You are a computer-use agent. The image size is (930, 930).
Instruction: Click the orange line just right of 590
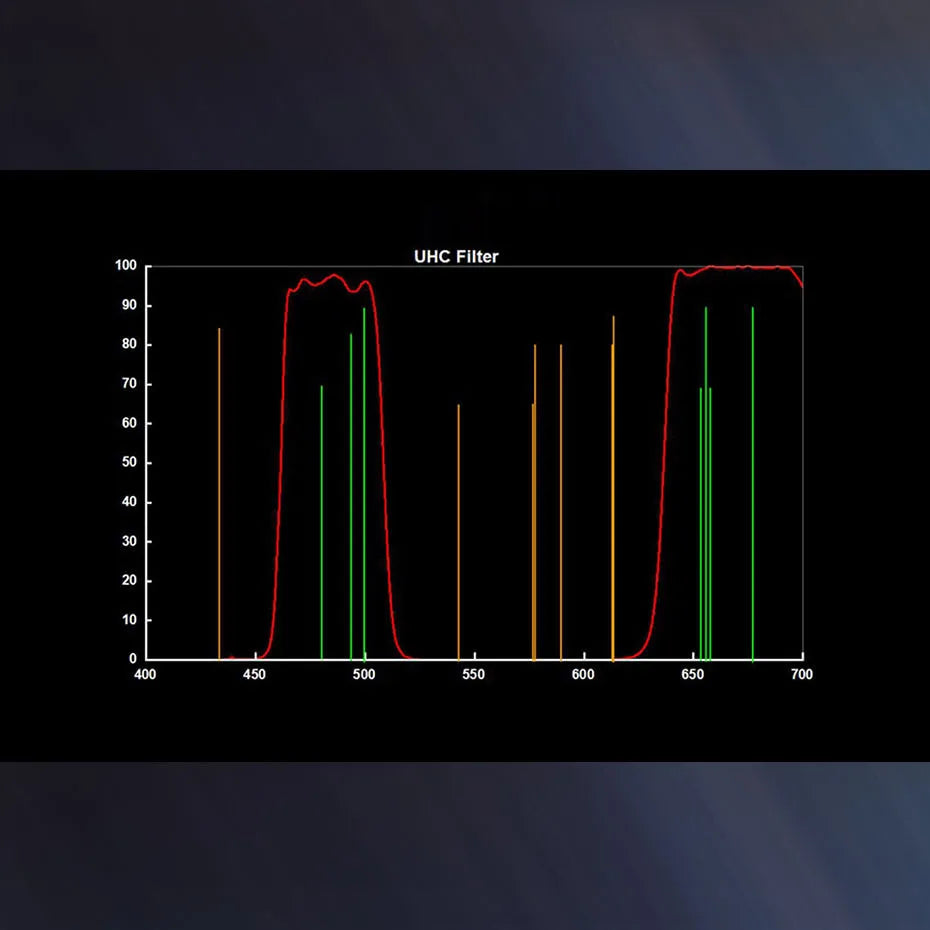tap(561, 500)
